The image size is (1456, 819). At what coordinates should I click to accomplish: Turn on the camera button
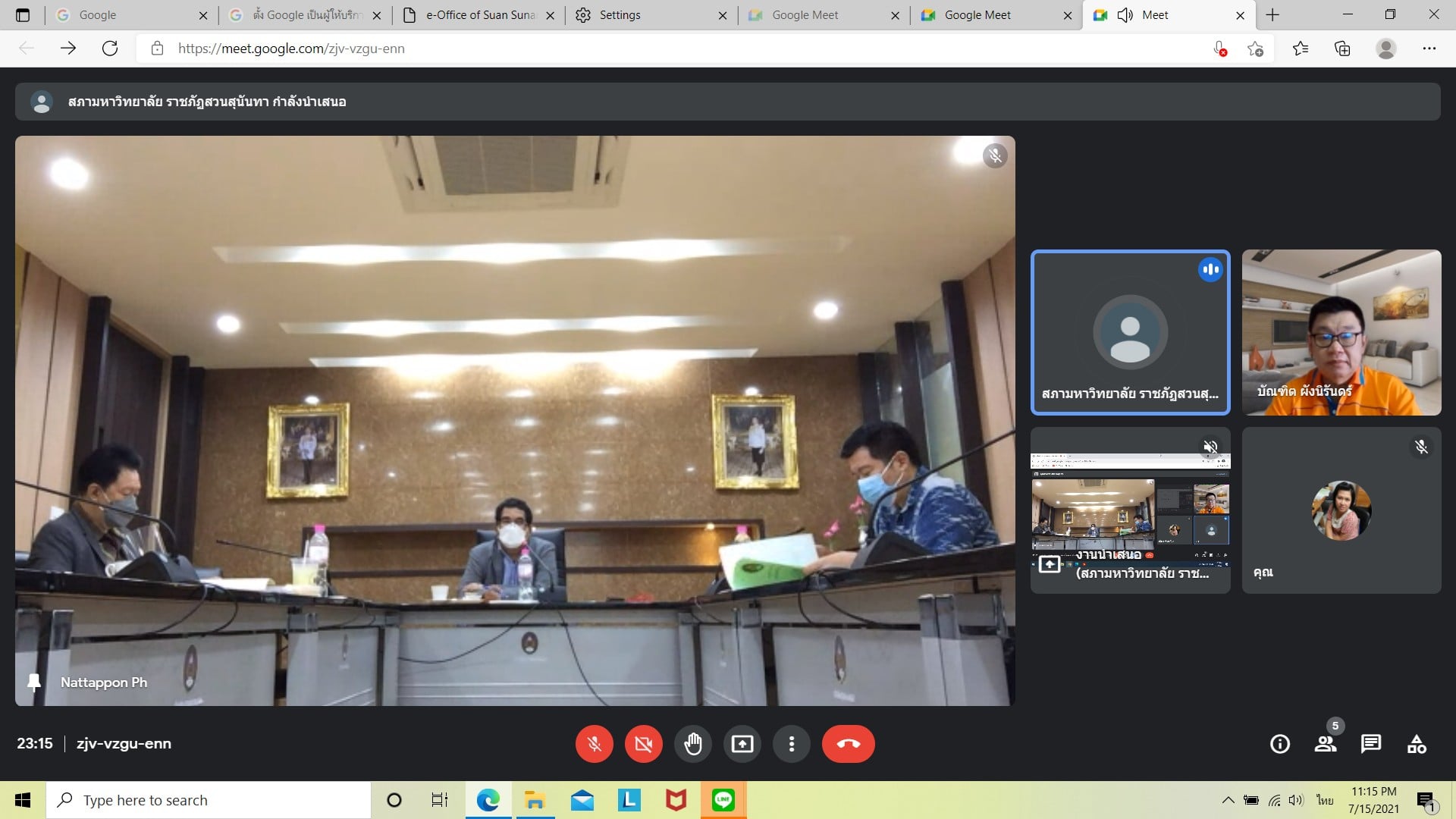click(643, 744)
